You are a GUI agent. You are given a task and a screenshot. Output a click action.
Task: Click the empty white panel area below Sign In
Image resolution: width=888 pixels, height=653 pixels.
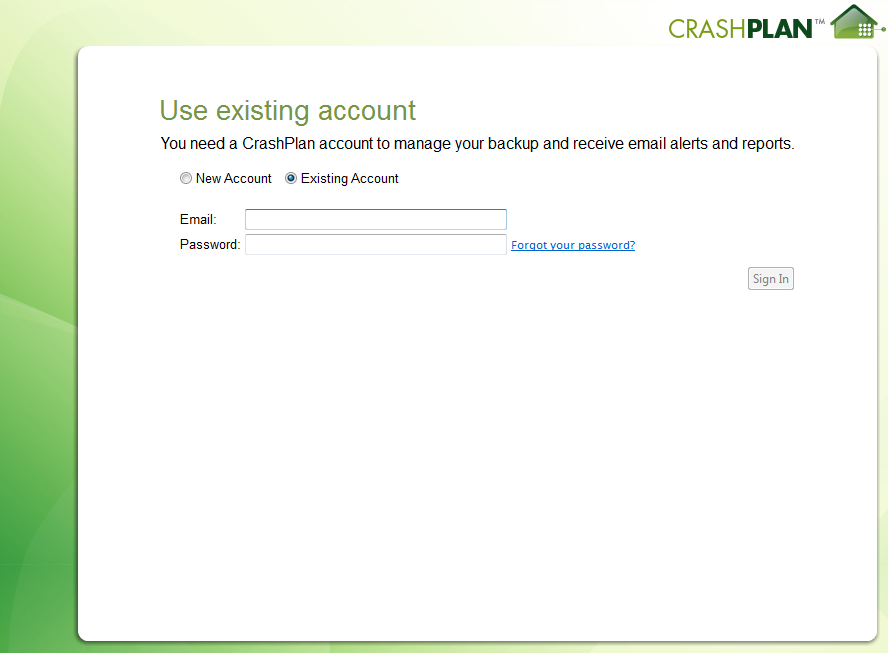(x=477, y=450)
